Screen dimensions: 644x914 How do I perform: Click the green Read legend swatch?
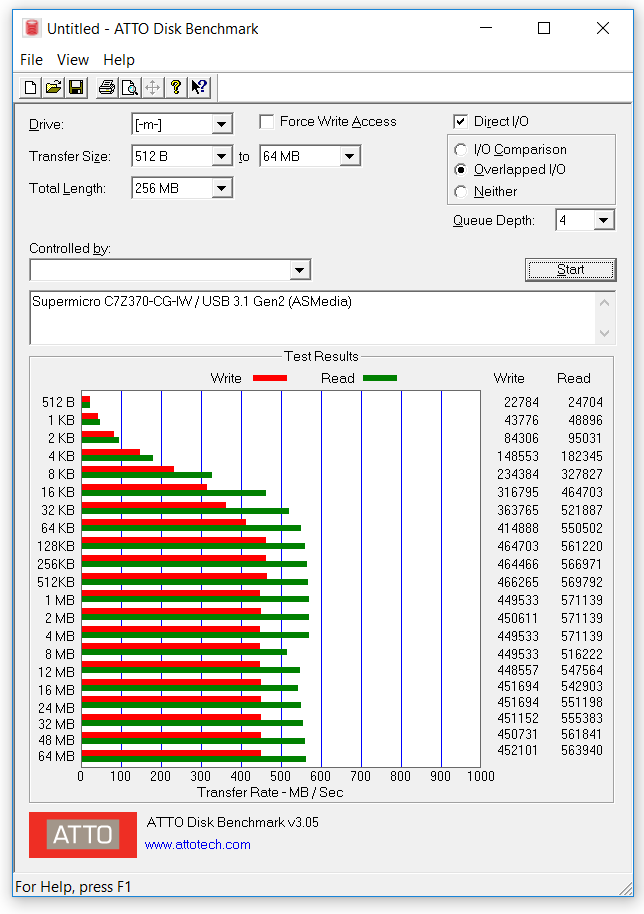pyautogui.click(x=380, y=378)
